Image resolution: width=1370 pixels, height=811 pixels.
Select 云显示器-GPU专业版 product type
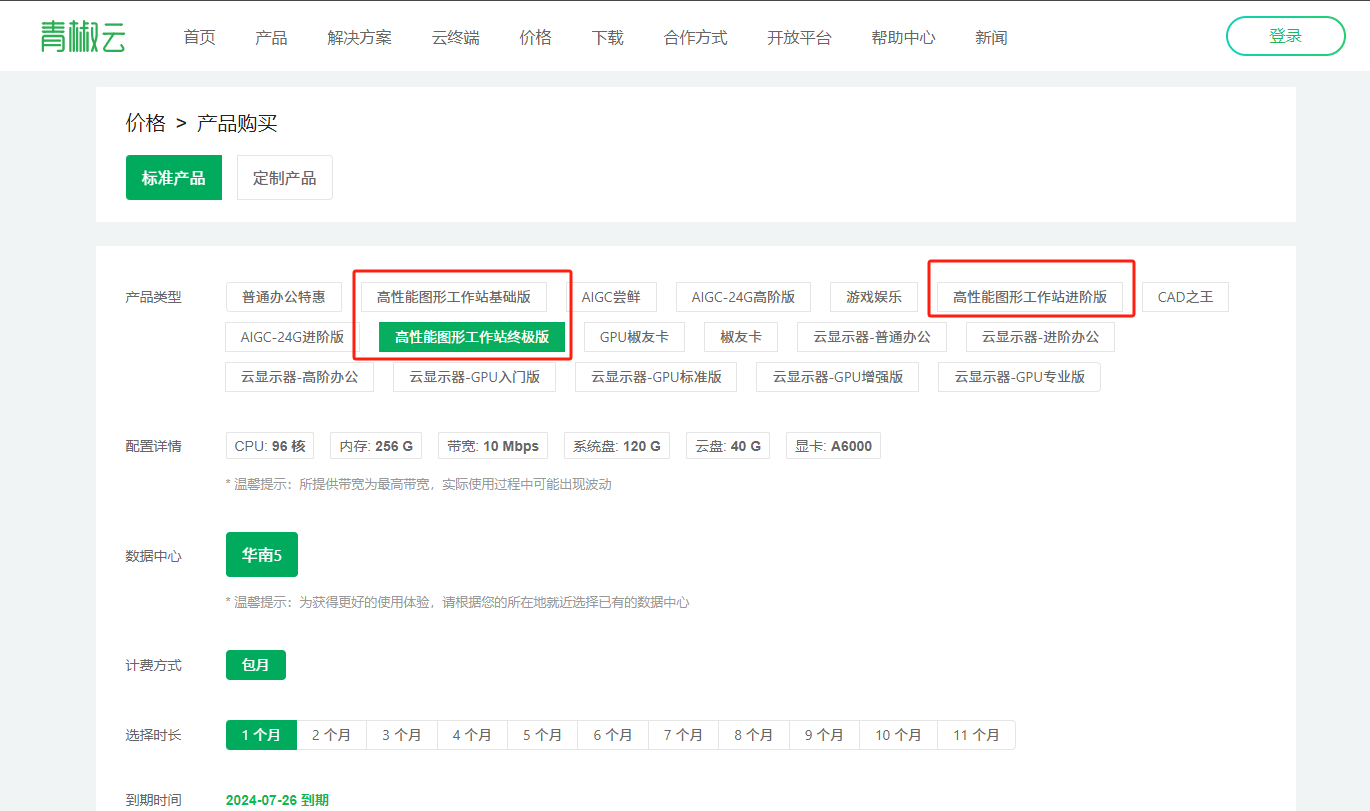[x=1019, y=377]
